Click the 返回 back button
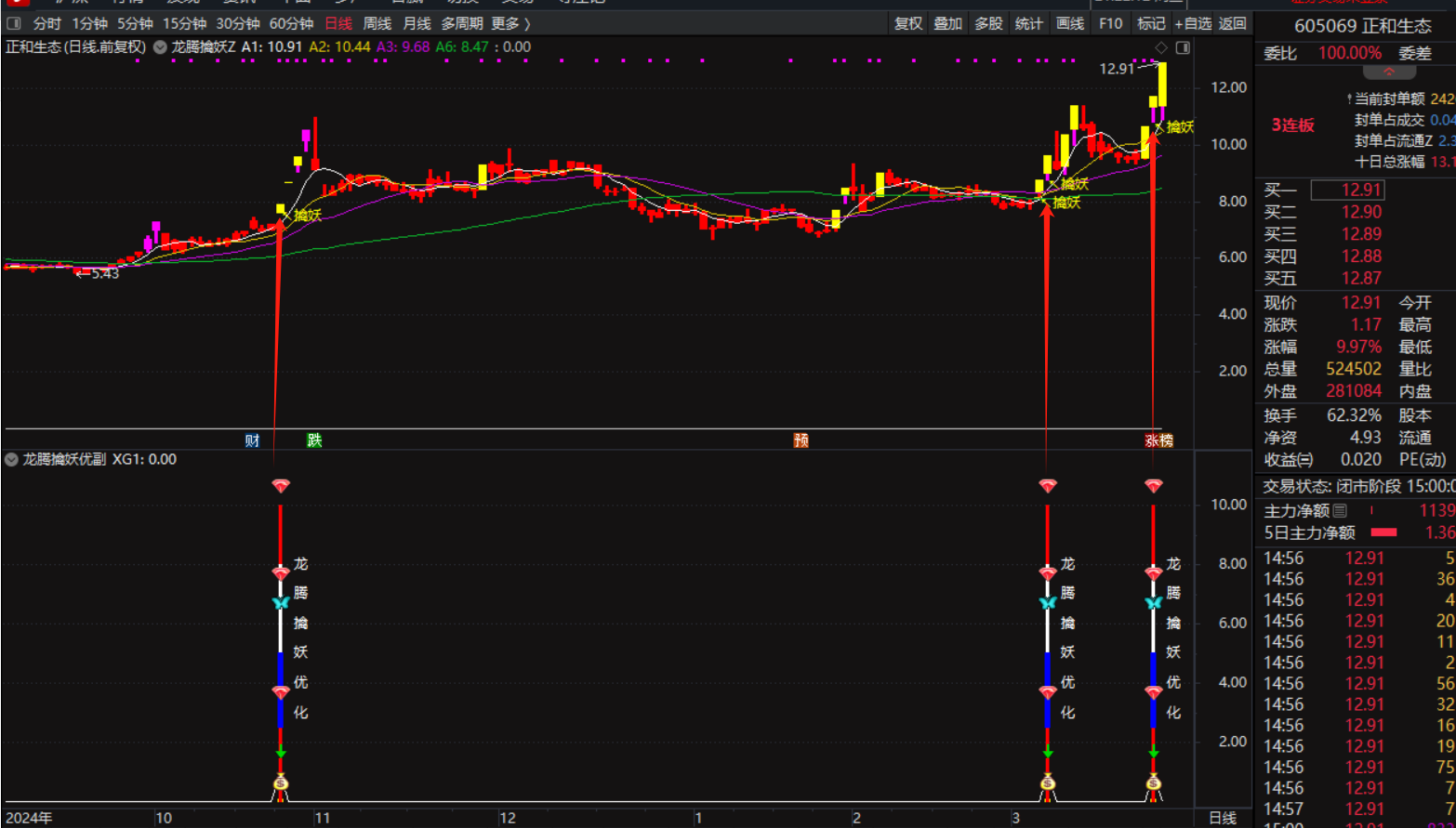Screen dimensions: 1456x828 (1232, 23)
